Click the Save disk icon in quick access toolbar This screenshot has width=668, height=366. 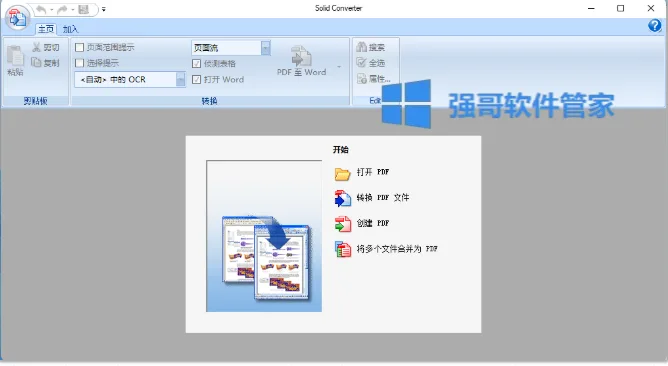point(84,9)
